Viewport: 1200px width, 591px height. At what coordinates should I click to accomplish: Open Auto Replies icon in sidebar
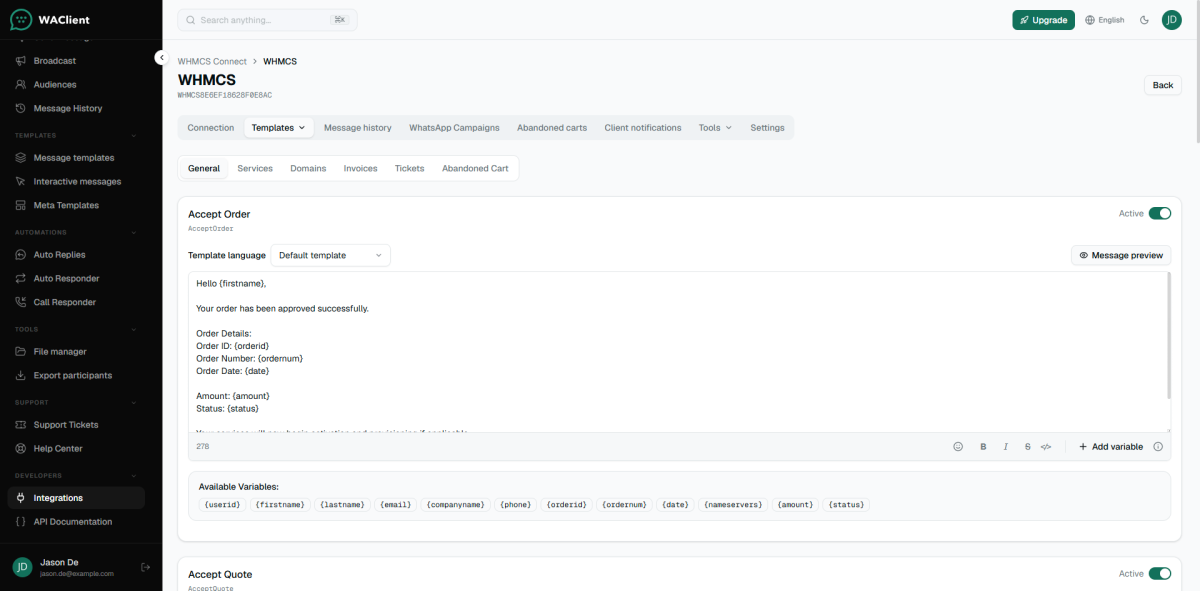tap(21, 255)
